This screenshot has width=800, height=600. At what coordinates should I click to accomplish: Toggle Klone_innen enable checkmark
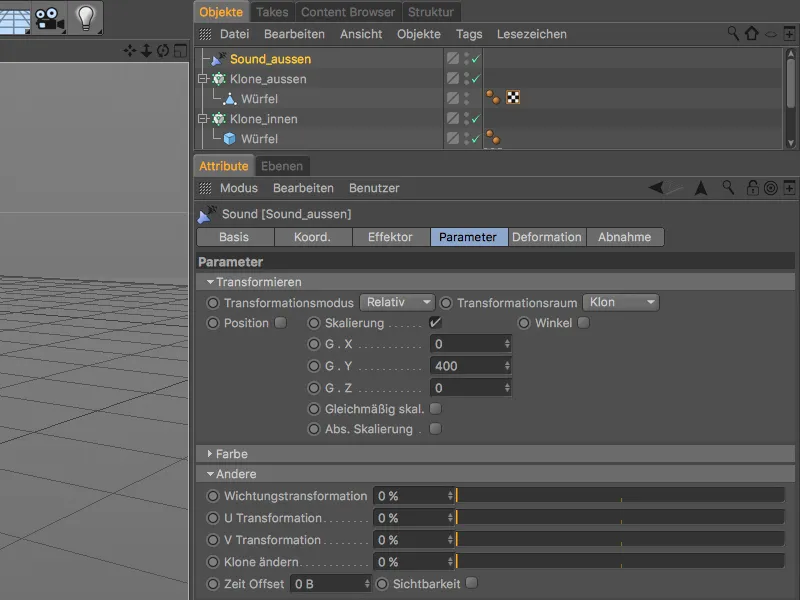point(476,118)
